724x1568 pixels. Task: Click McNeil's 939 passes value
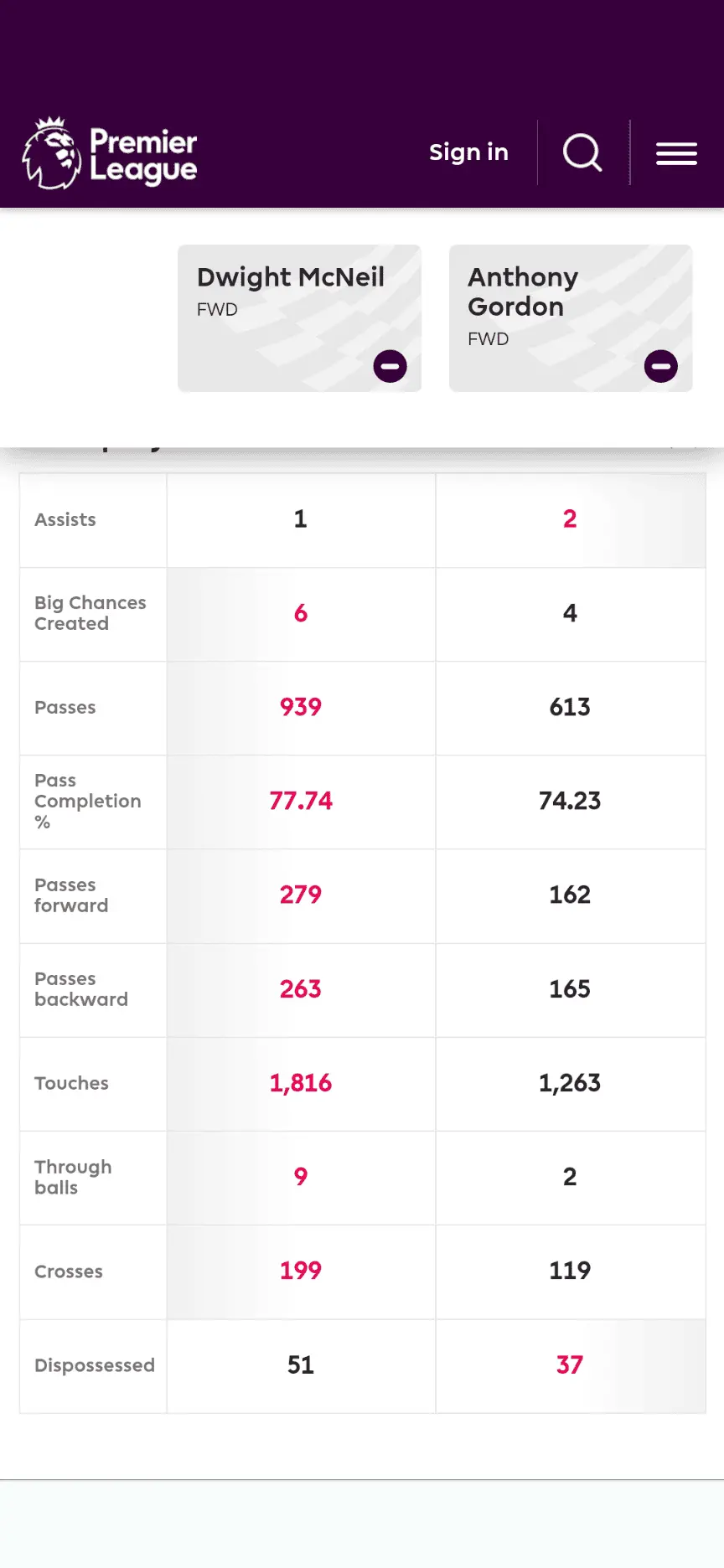click(x=301, y=707)
